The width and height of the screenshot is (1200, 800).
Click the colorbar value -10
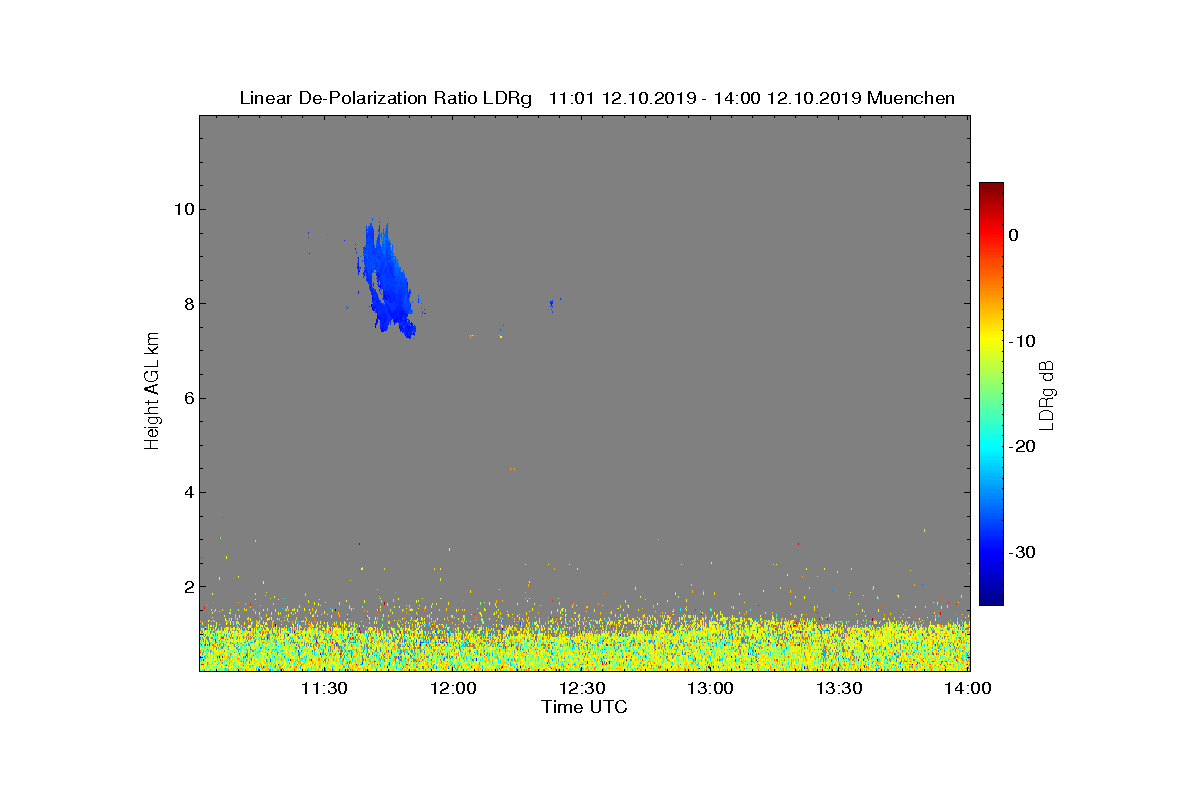coord(1022,341)
